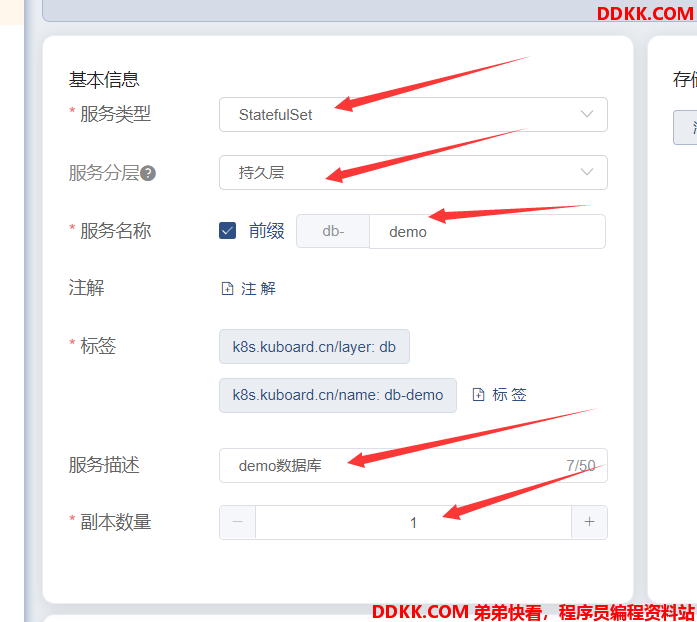697x622 pixels.
Task: Click the 服务描述 field with demo数据库
Action: pos(413,465)
